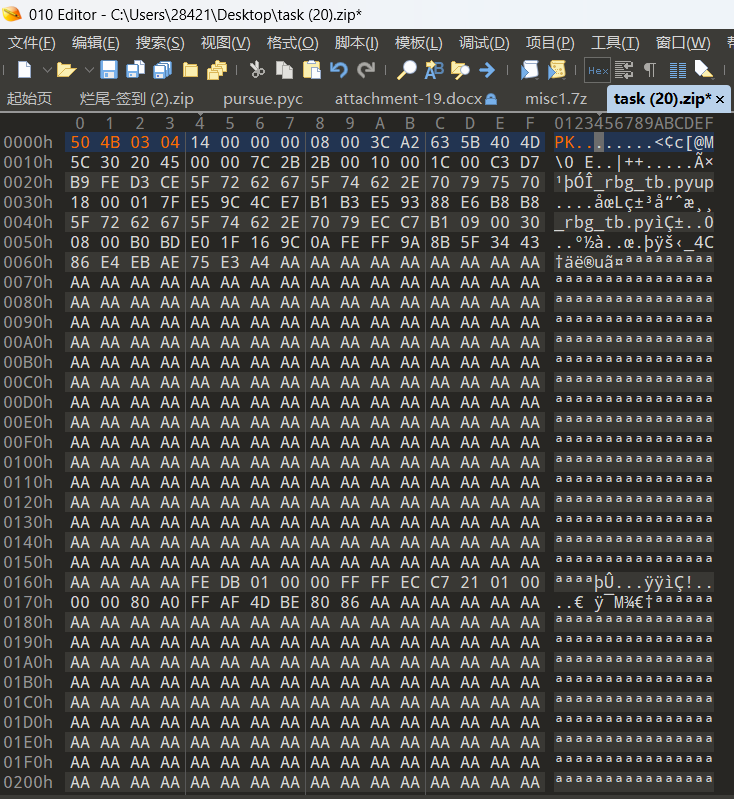This screenshot has height=799, width=734.
Task: Open the 文件(F) menu
Action: [x=31, y=43]
